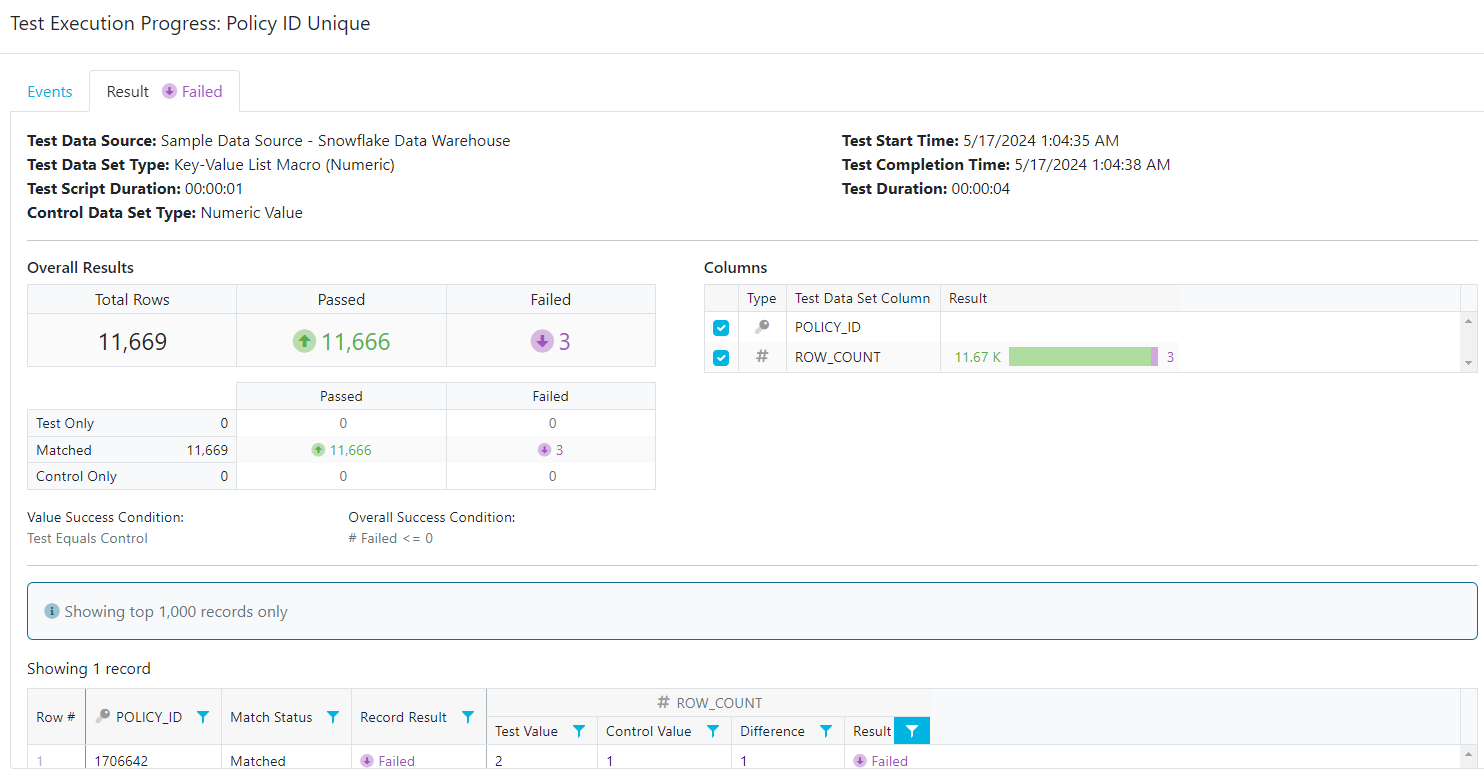Open the Control Value filter icon
Screen dimensions: 1484x778
(x=713, y=731)
